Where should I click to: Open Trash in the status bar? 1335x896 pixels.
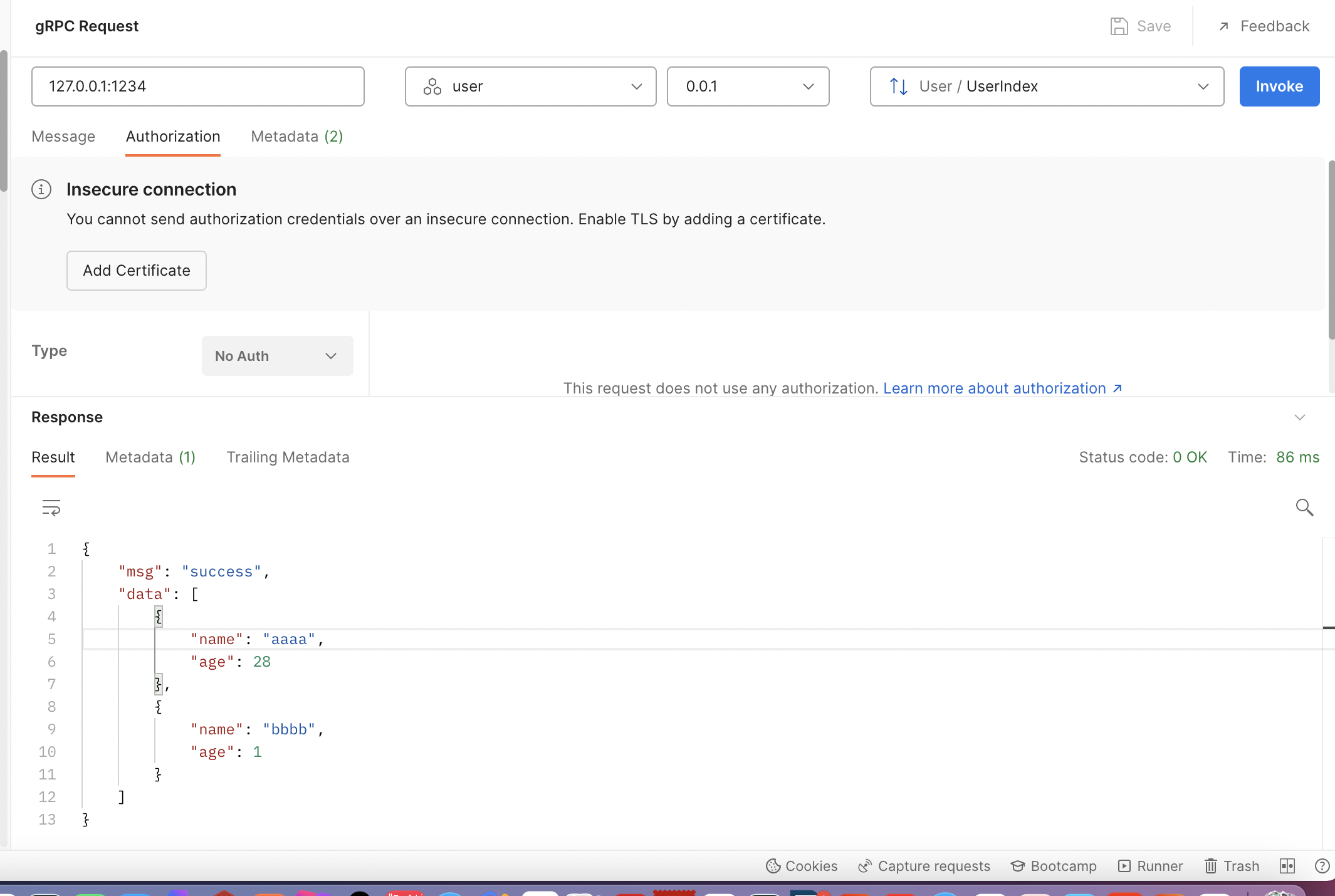coord(1232,866)
